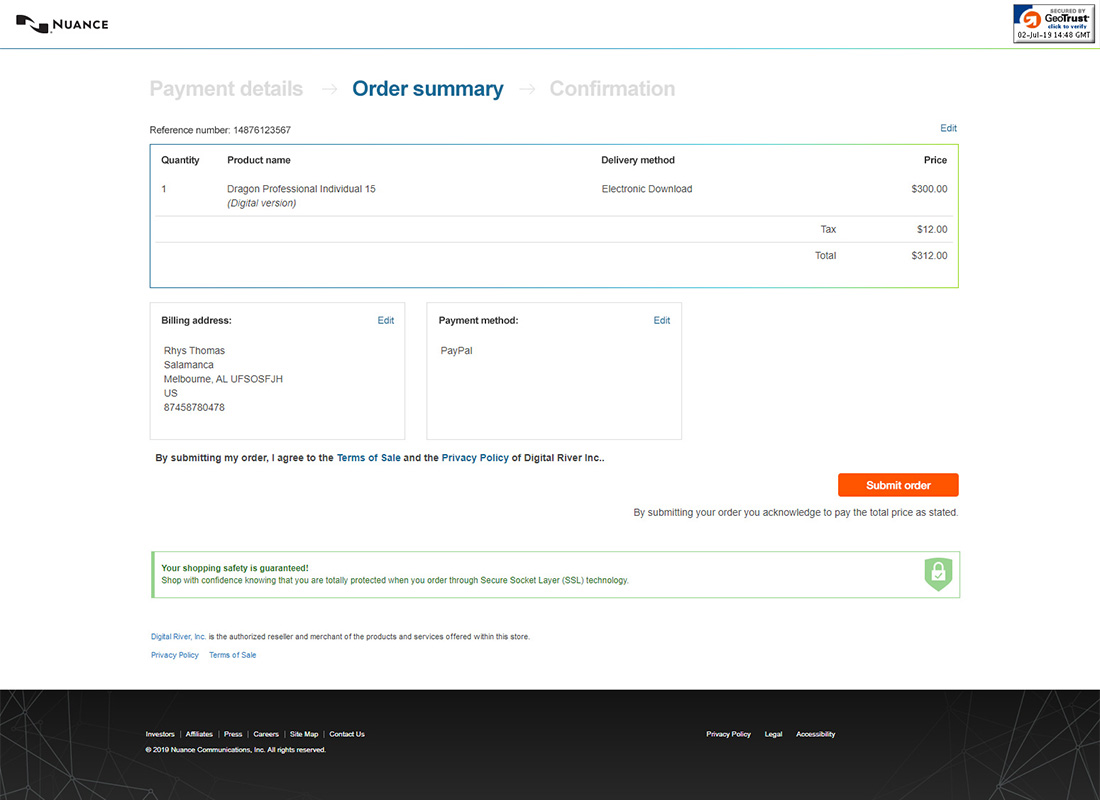Open Investors footer link
The image size is (1100, 800).
click(160, 734)
